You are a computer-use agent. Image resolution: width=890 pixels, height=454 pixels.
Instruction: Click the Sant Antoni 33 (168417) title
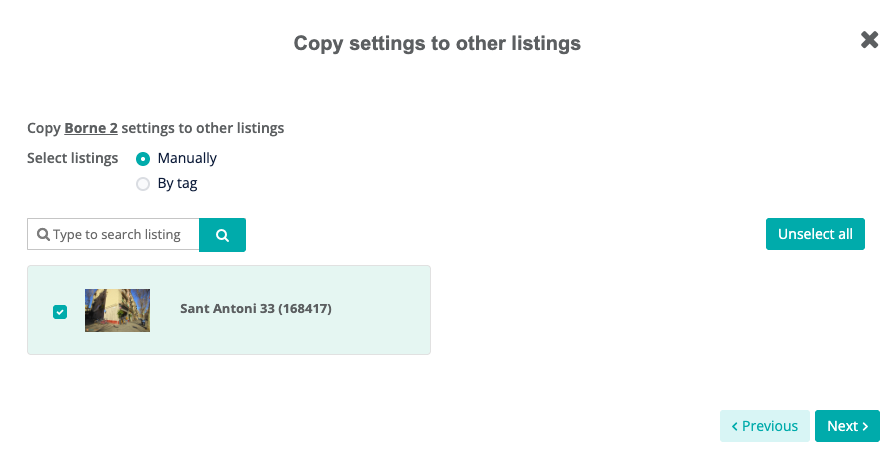(x=256, y=308)
